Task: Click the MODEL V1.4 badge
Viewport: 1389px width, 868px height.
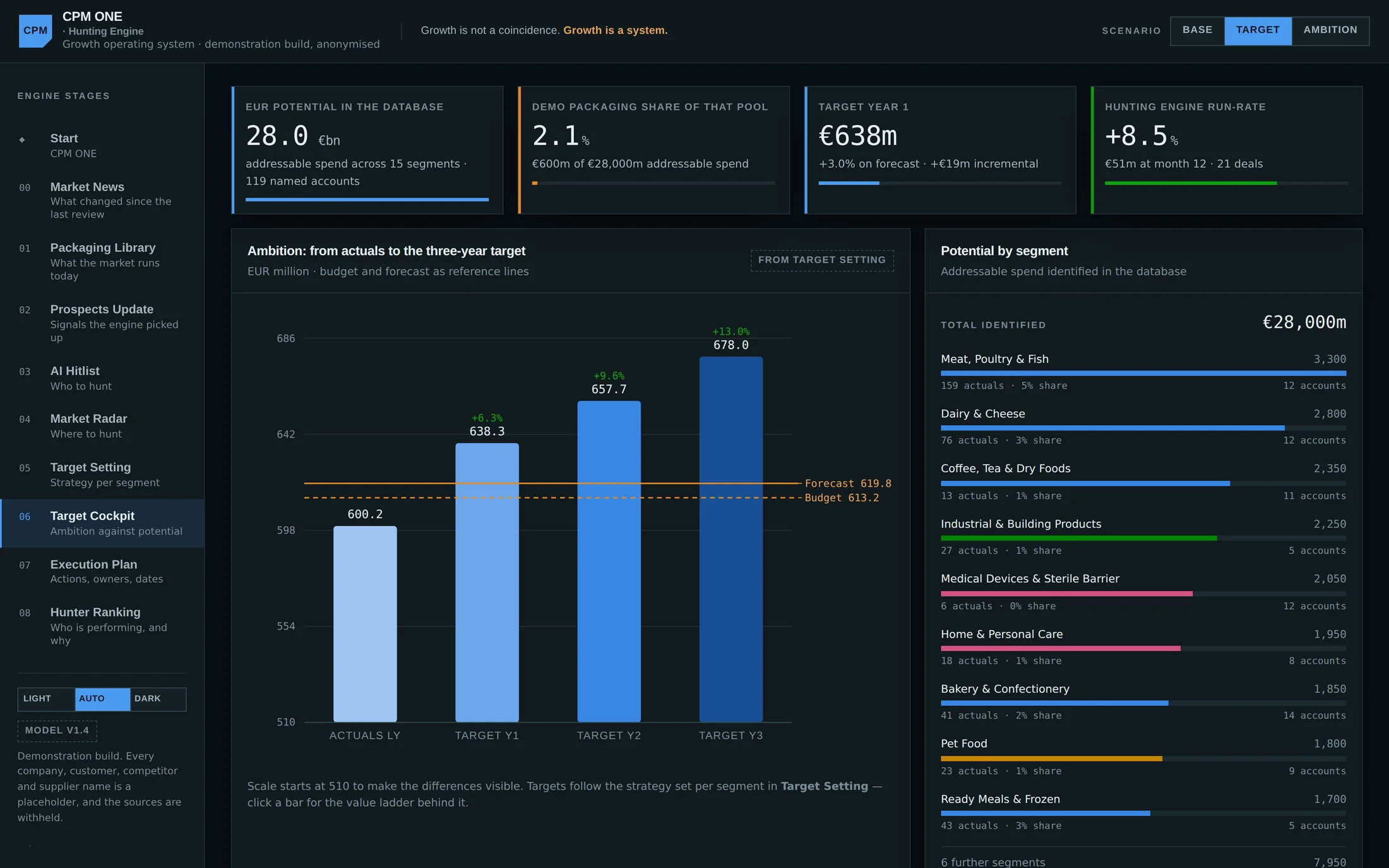Action: pyautogui.click(x=57, y=730)
